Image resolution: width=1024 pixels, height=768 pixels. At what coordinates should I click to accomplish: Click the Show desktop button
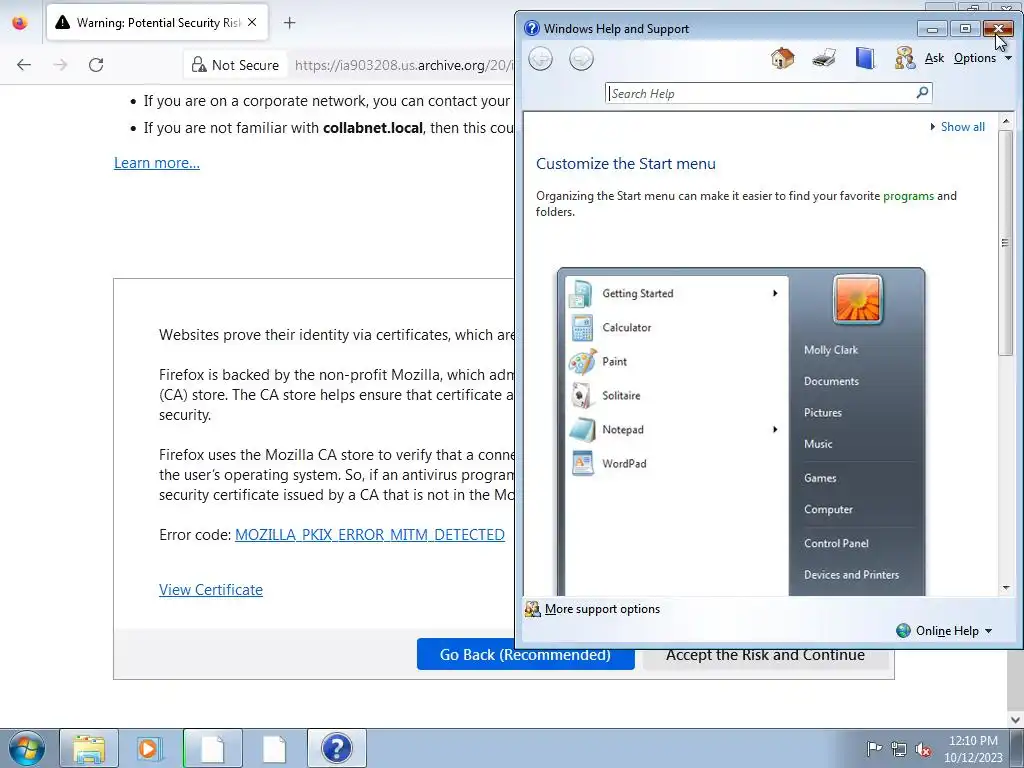[1017, 748]
